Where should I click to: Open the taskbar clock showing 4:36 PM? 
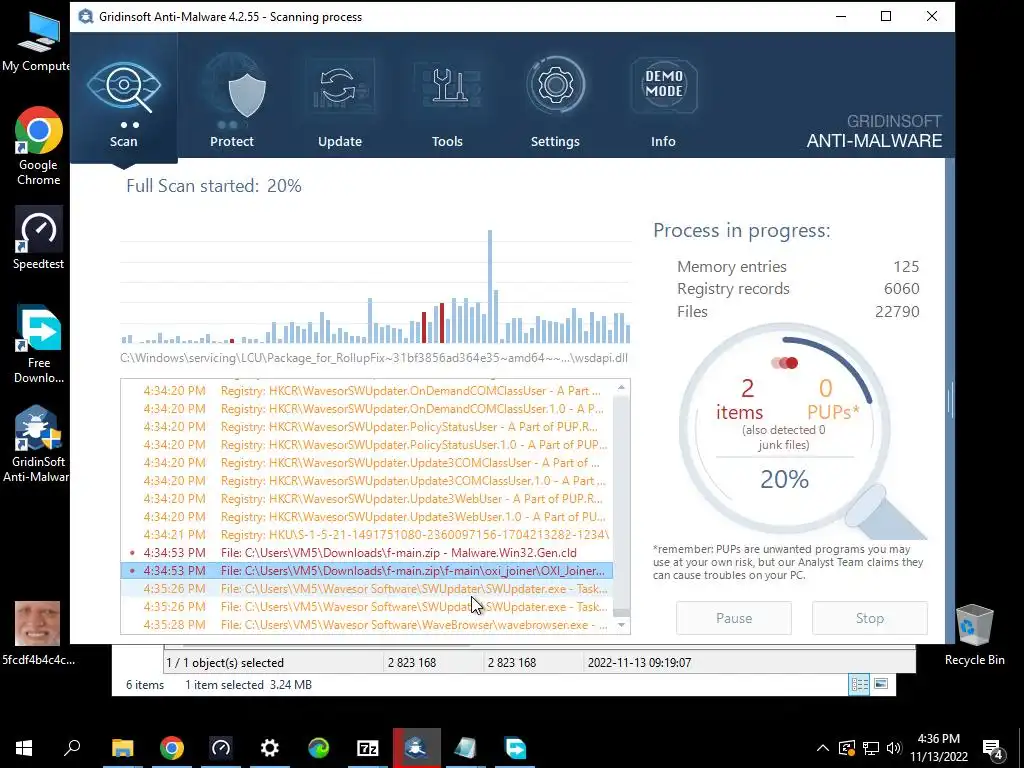tap(938, 748)
